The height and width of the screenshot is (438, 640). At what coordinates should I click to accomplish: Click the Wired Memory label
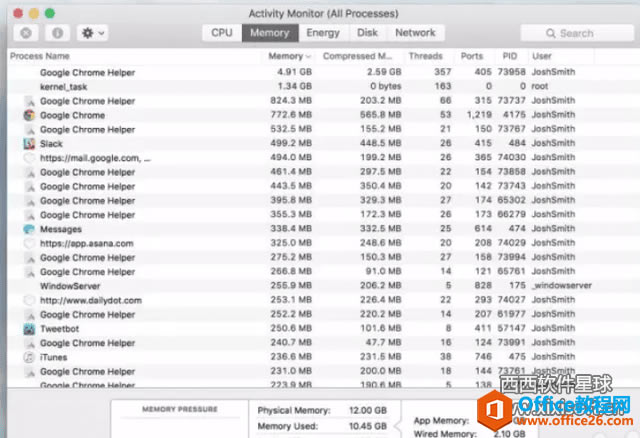pyautogui.click(x=445, y=434)
